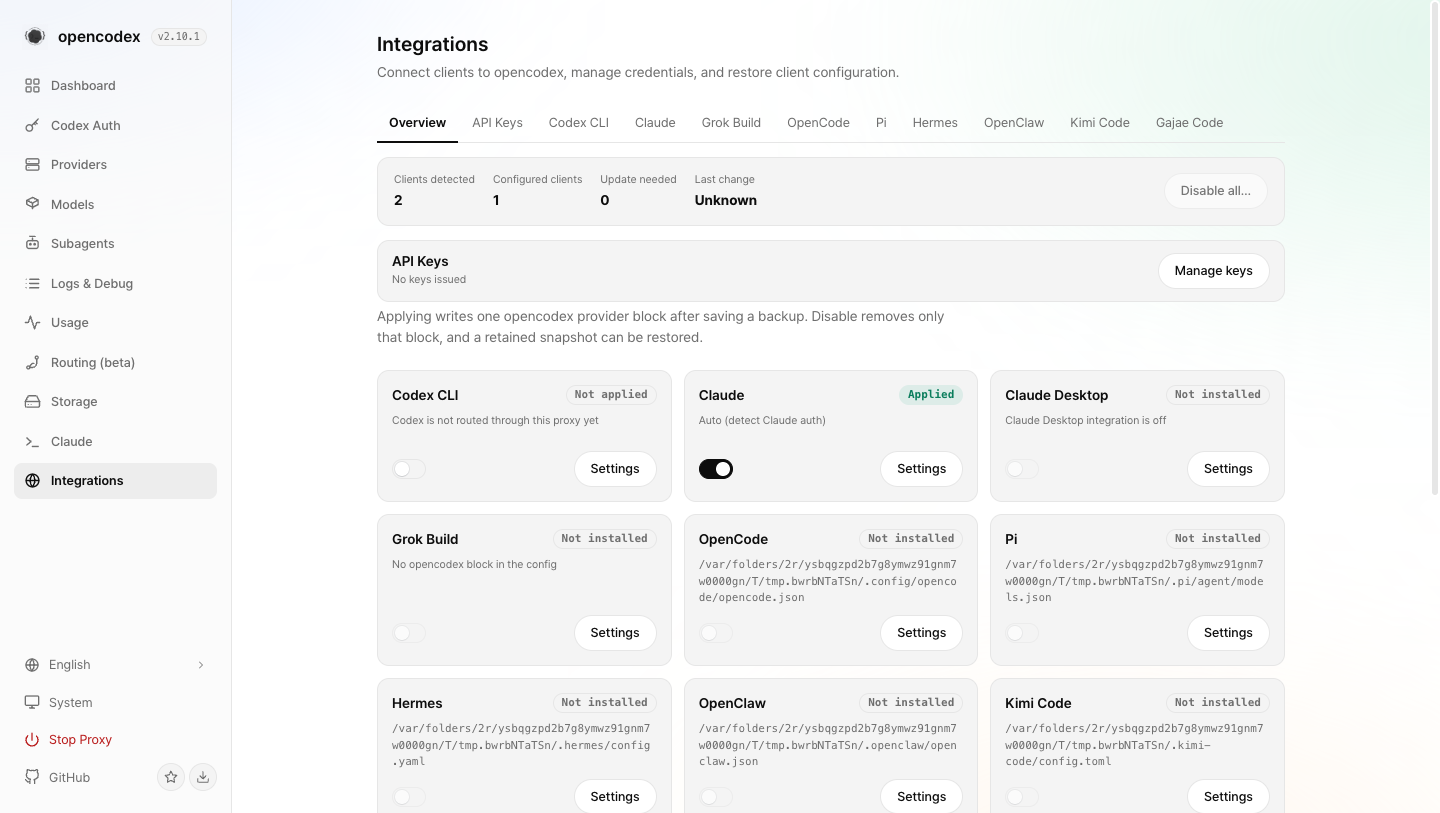
Task: Click the "No keys issued" text
Action: [429, 280]
